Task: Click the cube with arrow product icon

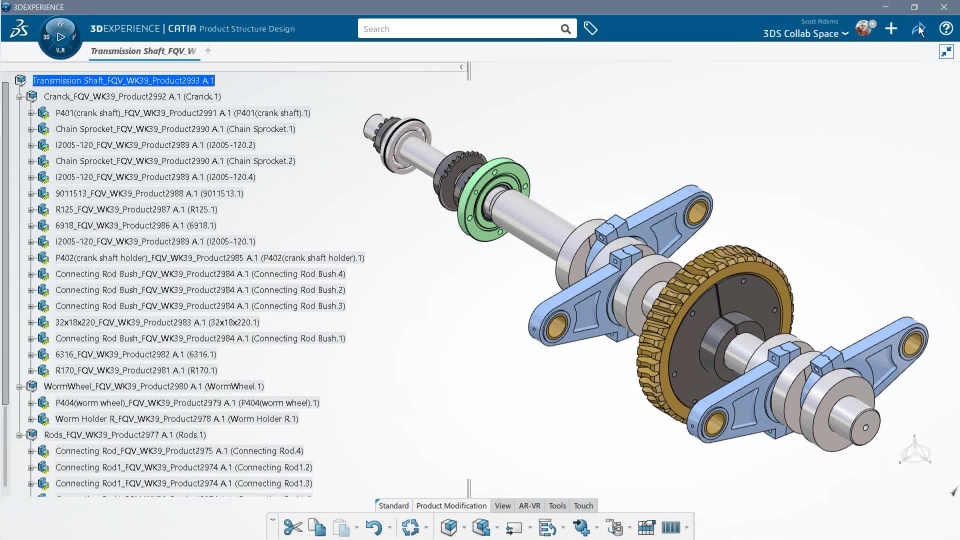Action: pos(481,527)
